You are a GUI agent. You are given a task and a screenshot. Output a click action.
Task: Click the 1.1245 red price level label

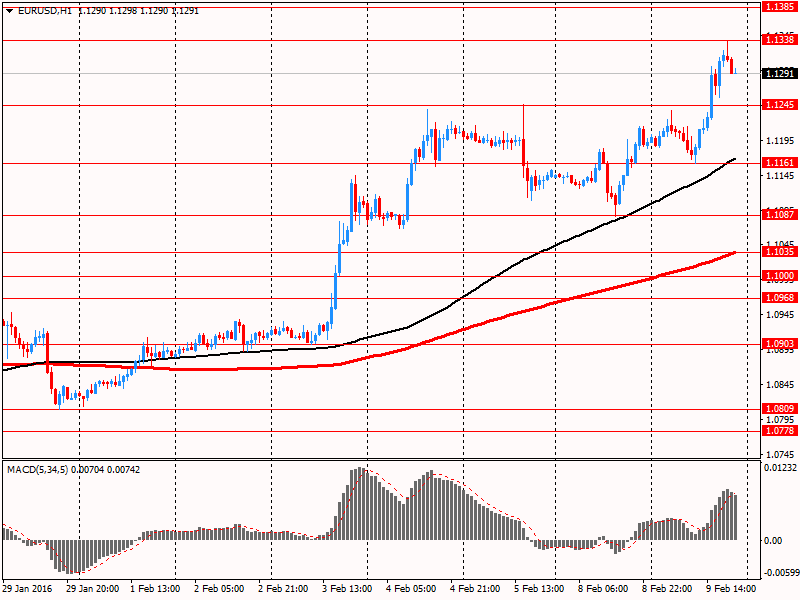click(x=780, y=105)
